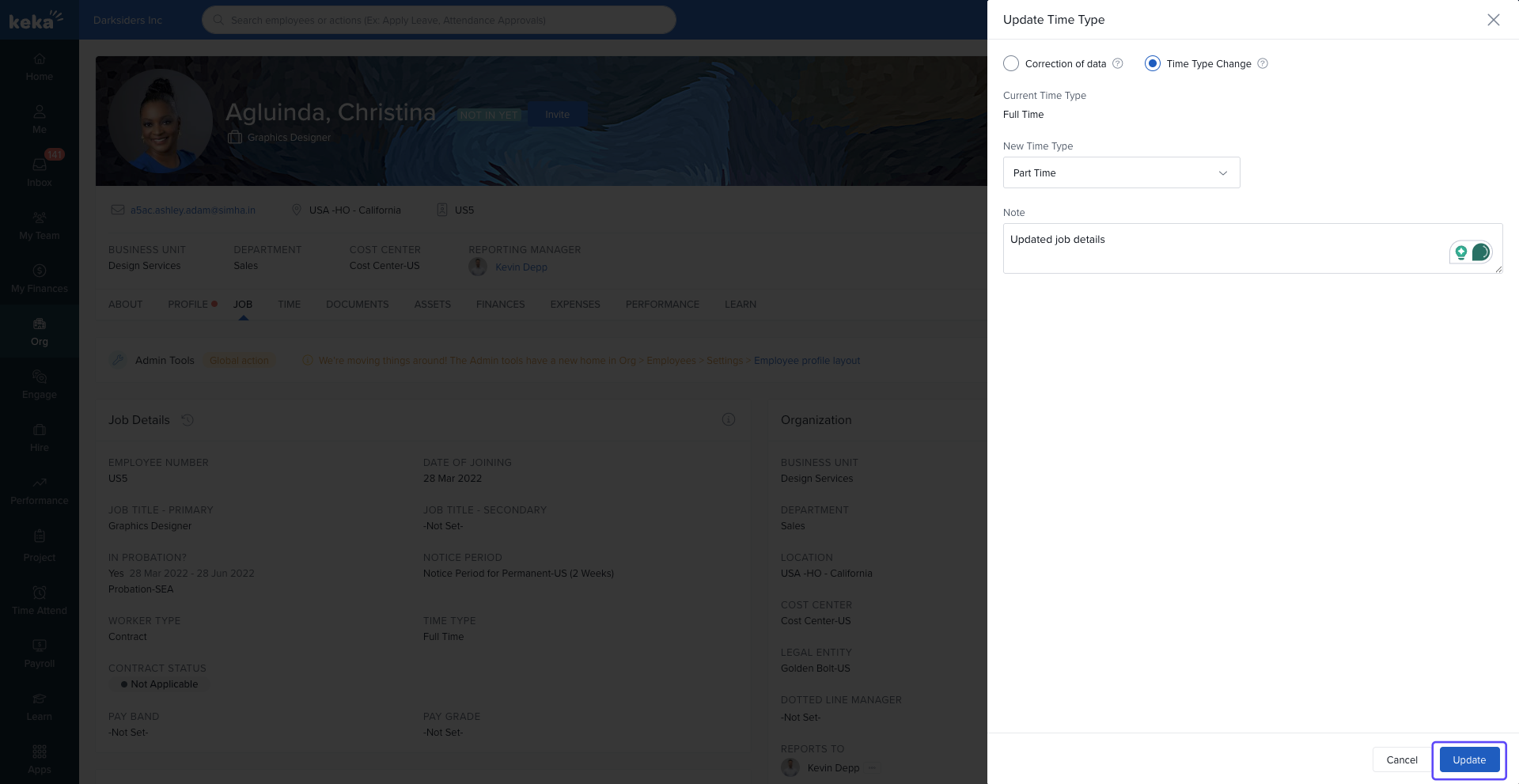Viewport: 1519px width, 784px height.
Task: Open Time Attend in sidebar
Action: tap(39, 600)
